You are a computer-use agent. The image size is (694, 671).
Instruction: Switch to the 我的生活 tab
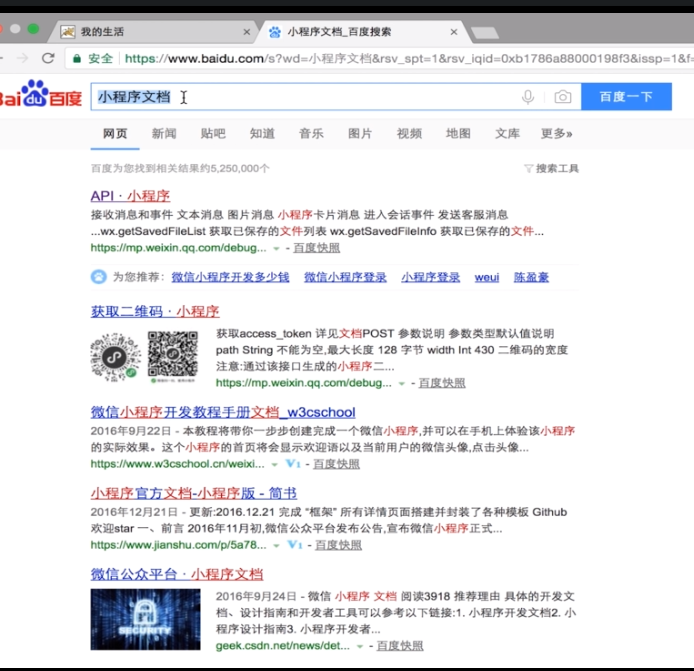pyautogui.click(x=154, y=32)
